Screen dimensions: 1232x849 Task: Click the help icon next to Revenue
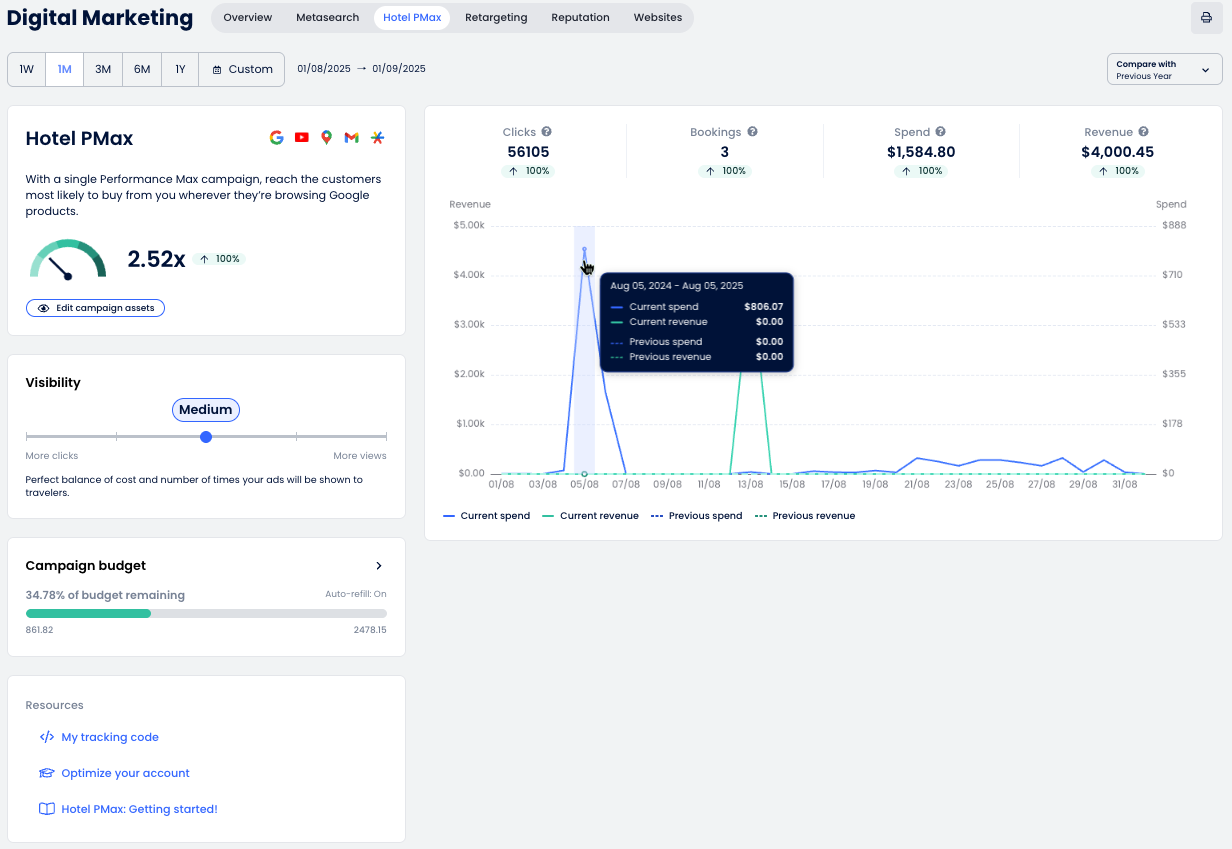[x=1143, y=132]
